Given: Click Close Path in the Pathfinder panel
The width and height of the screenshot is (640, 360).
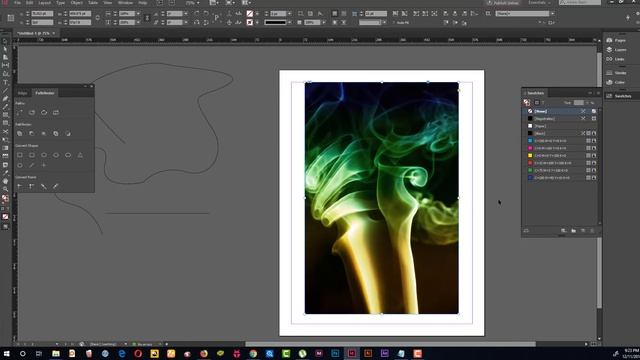Looking at the screenshot, I should click(x=44, y=112).
